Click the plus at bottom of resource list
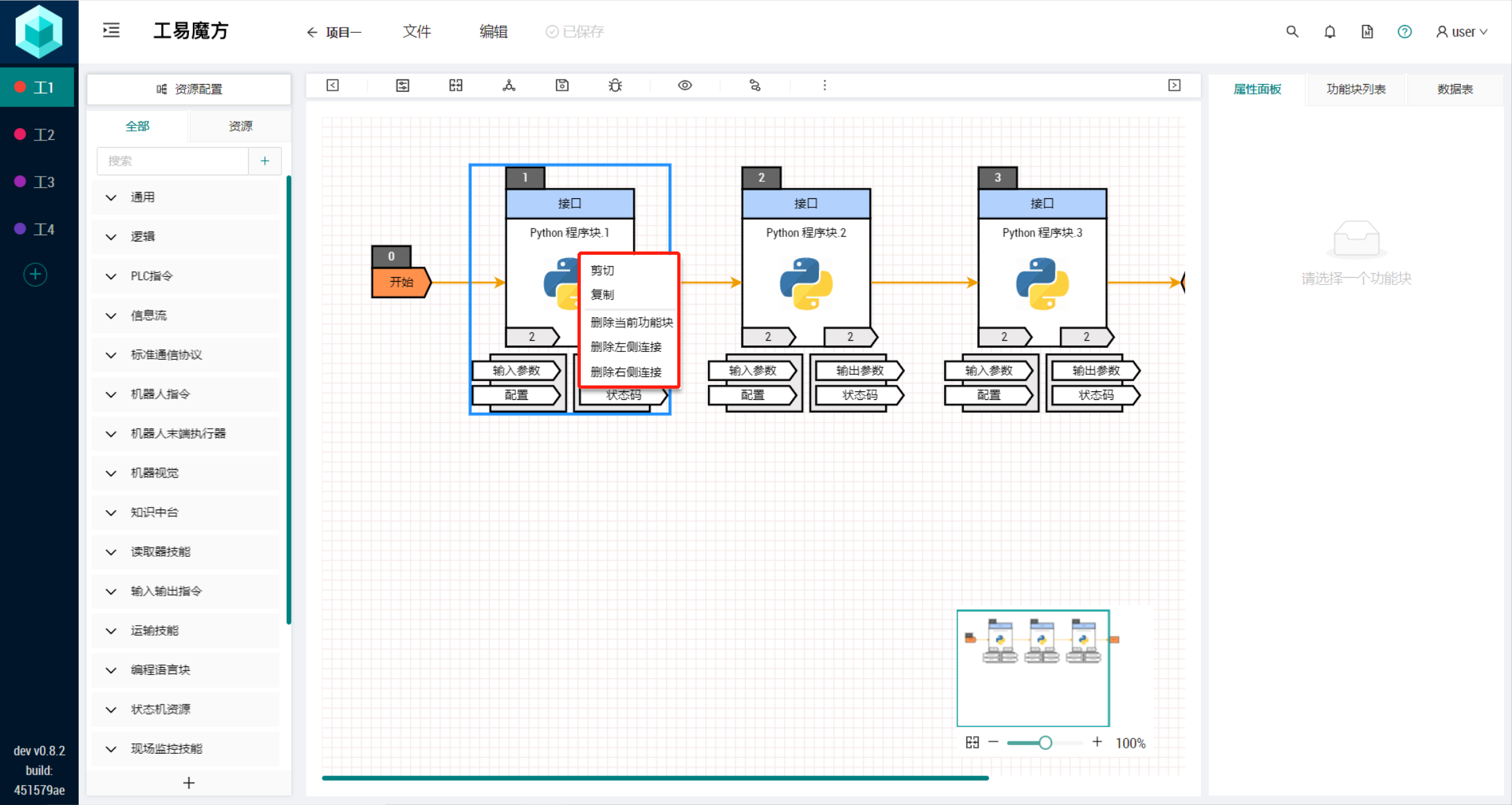 (189, 783)
